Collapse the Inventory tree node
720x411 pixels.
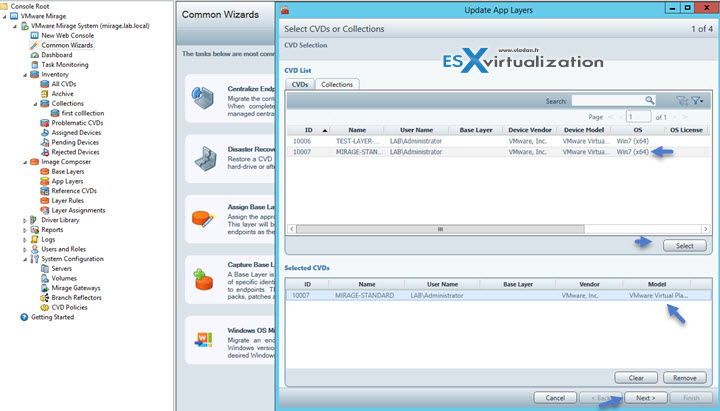[25, 75]
